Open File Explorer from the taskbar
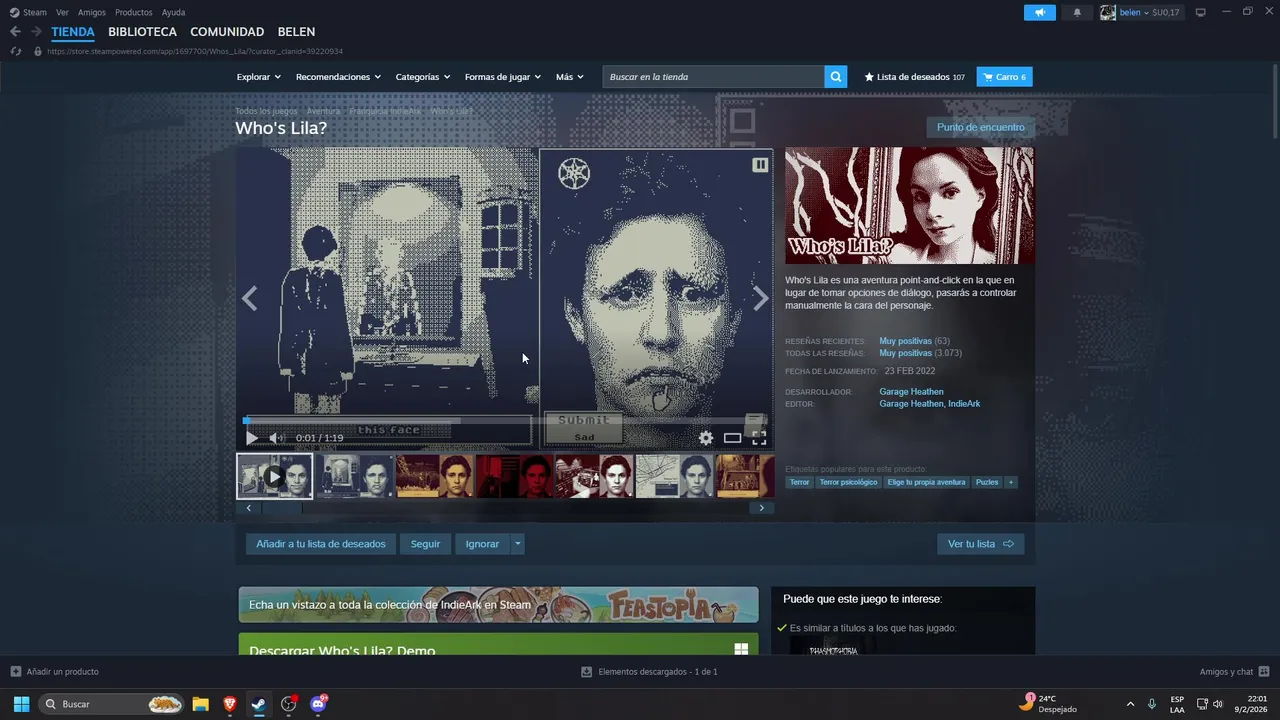The width and height of the screenshot is (1280, 720). [x=200, y=704]
